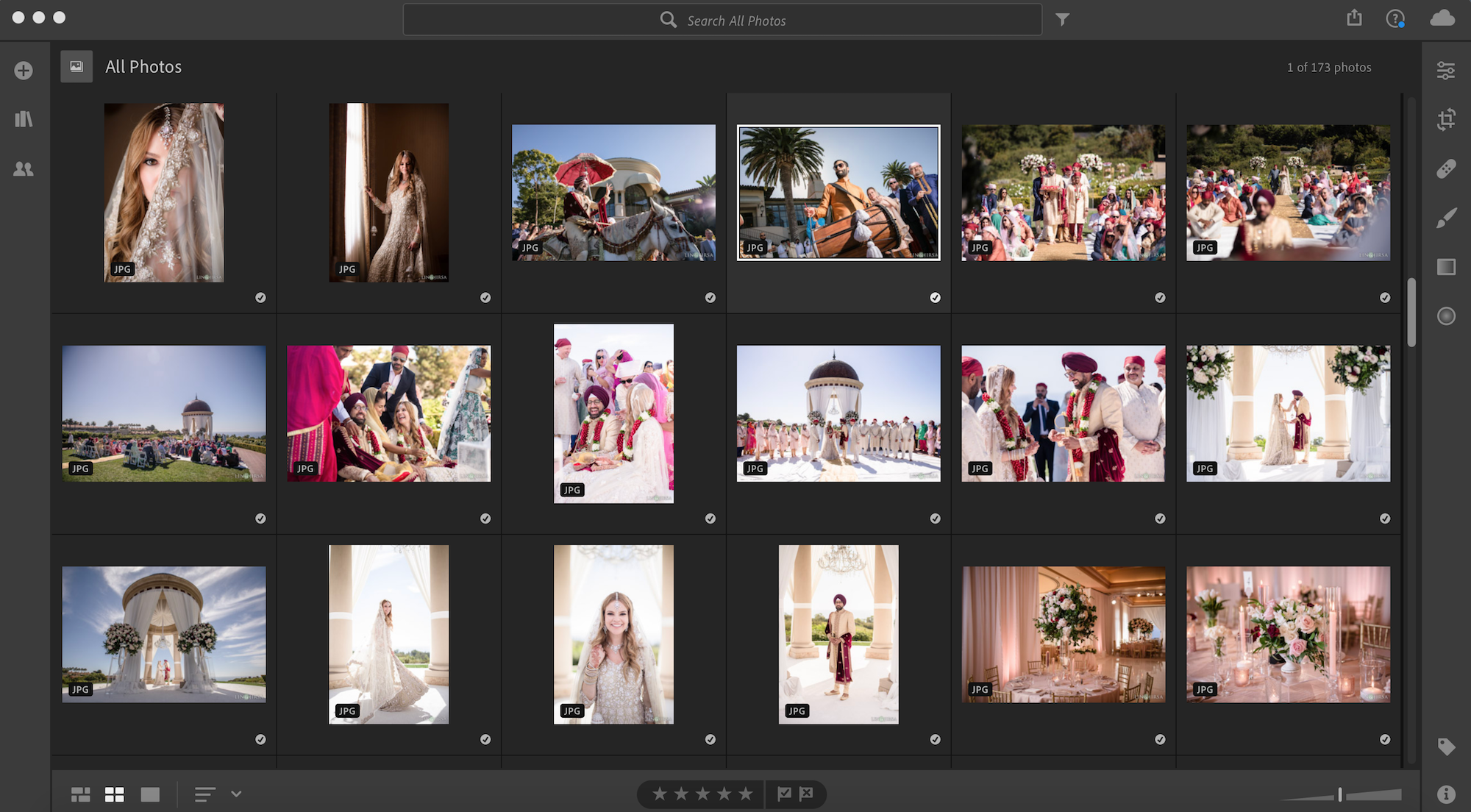Switch to People view

tap(24, 168)
